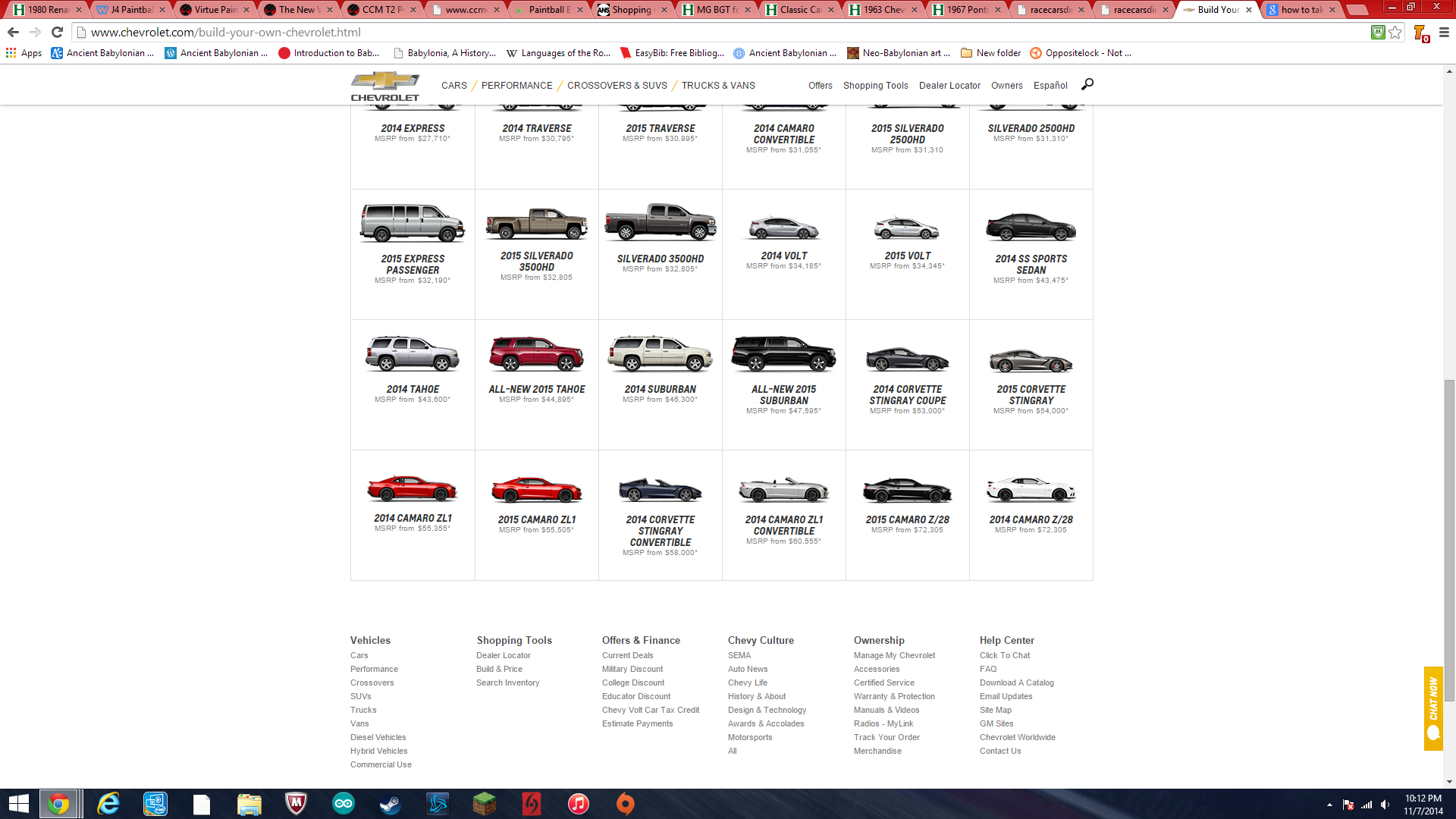Open Windows Start button
The image size is (1456, 819).
click(x=18, y=804)
